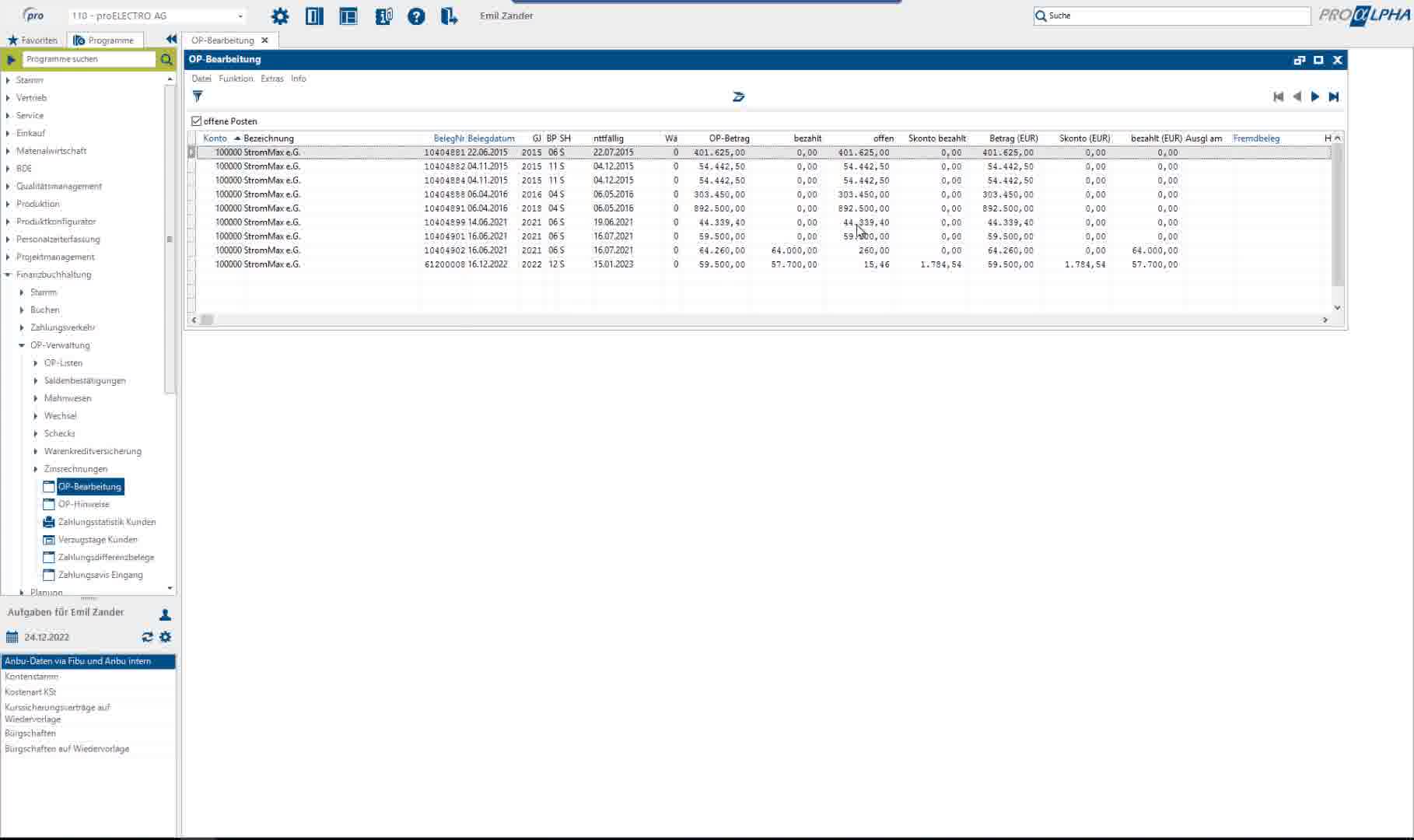Click the filter funnel icon in OP-Bearbeitung

(198, 96)
